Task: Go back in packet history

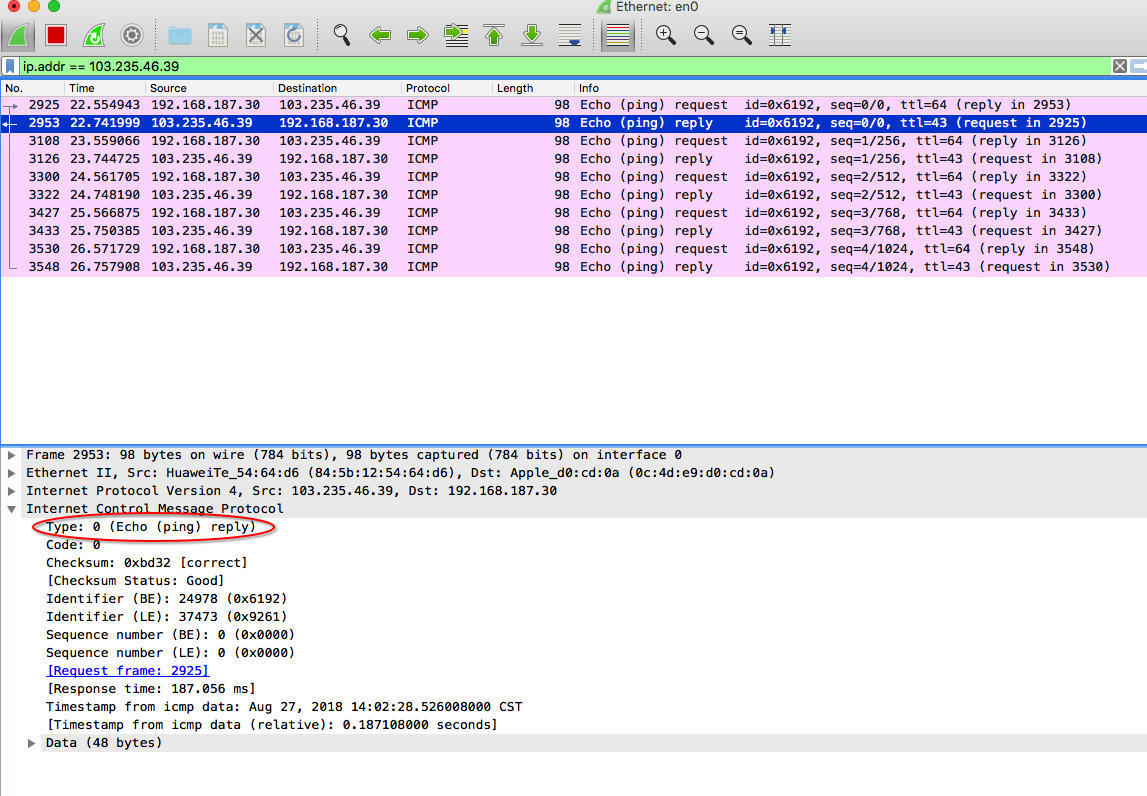Action: [380, 34]
